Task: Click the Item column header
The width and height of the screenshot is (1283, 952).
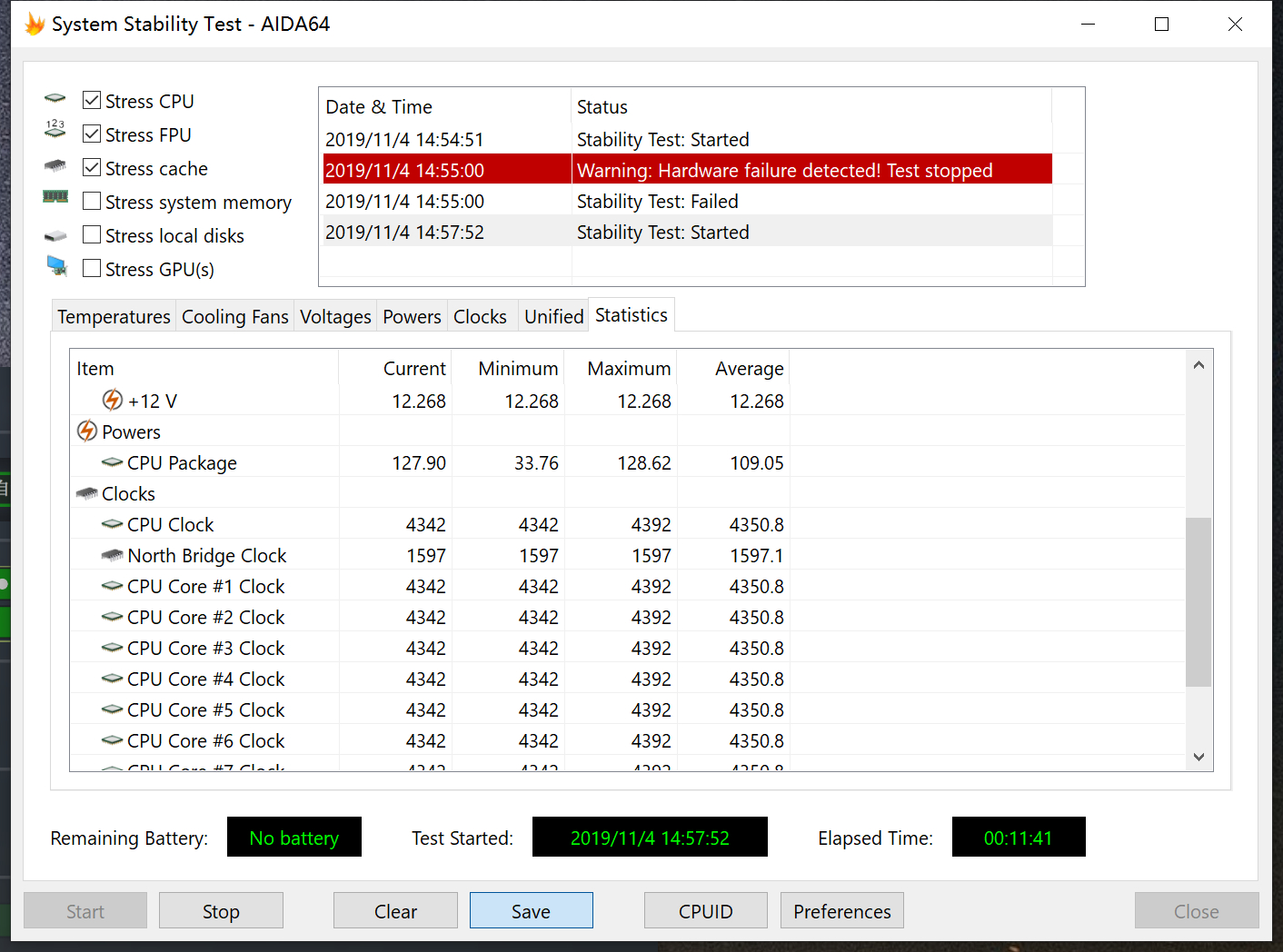Action: (x=204, y=368)
